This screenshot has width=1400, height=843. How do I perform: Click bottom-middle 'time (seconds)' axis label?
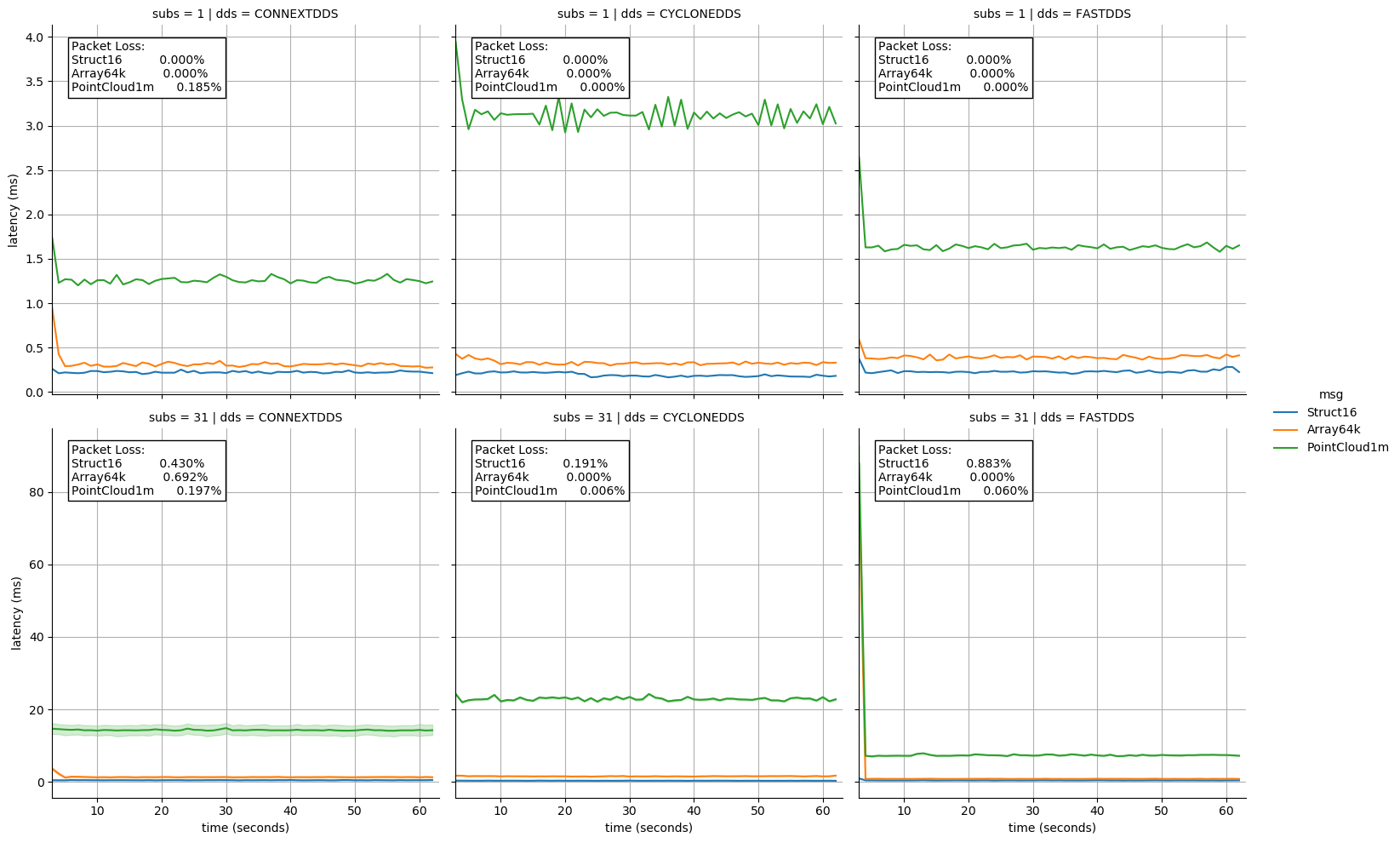point(649,828)
